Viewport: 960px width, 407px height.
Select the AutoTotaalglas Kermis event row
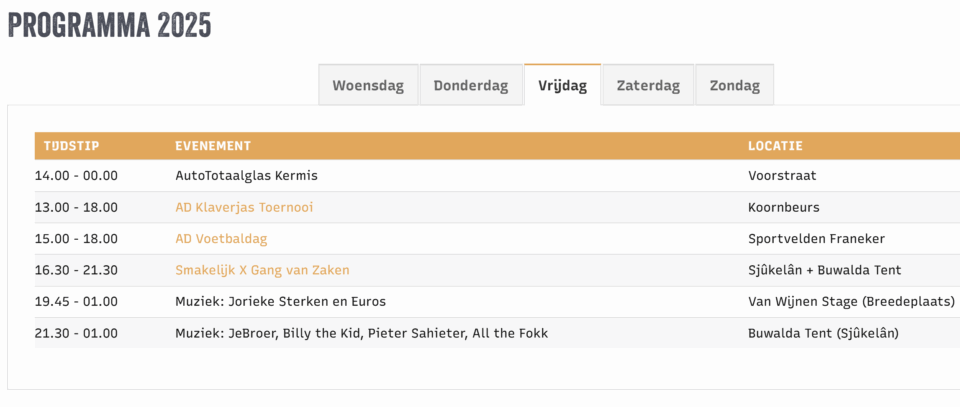coord(246,176)
